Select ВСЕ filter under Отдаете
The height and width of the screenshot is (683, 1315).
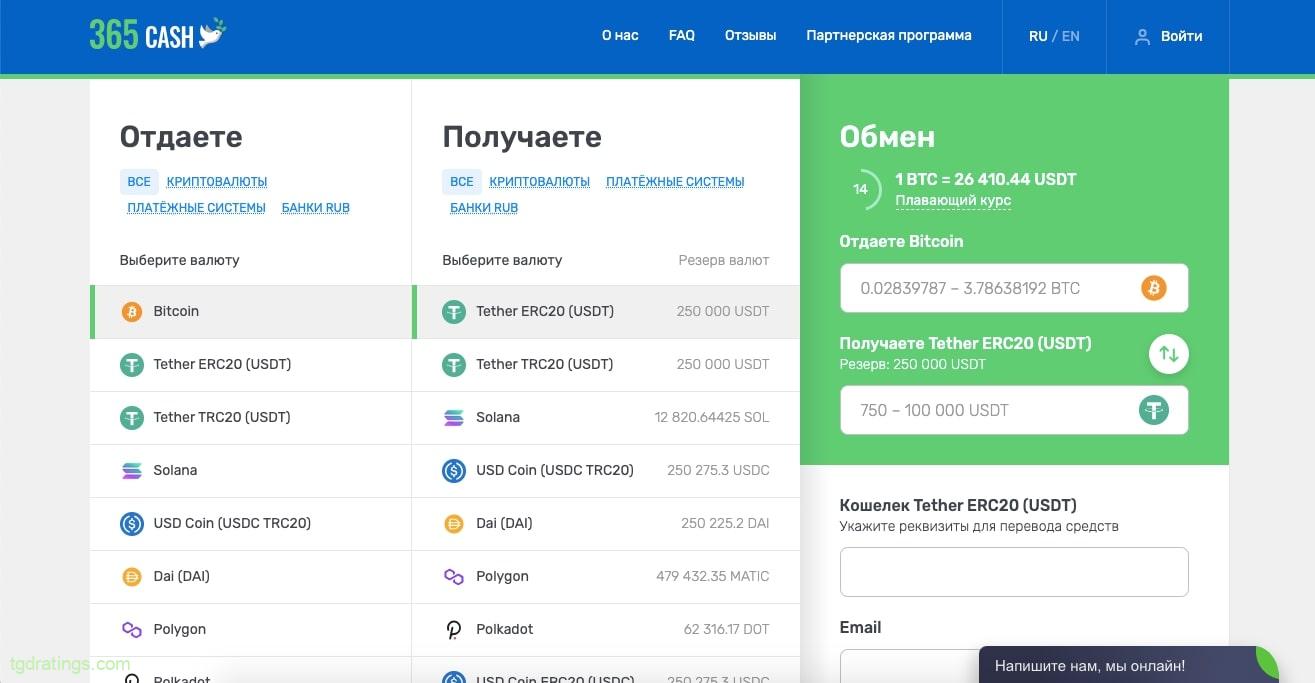tap(139, 182)
